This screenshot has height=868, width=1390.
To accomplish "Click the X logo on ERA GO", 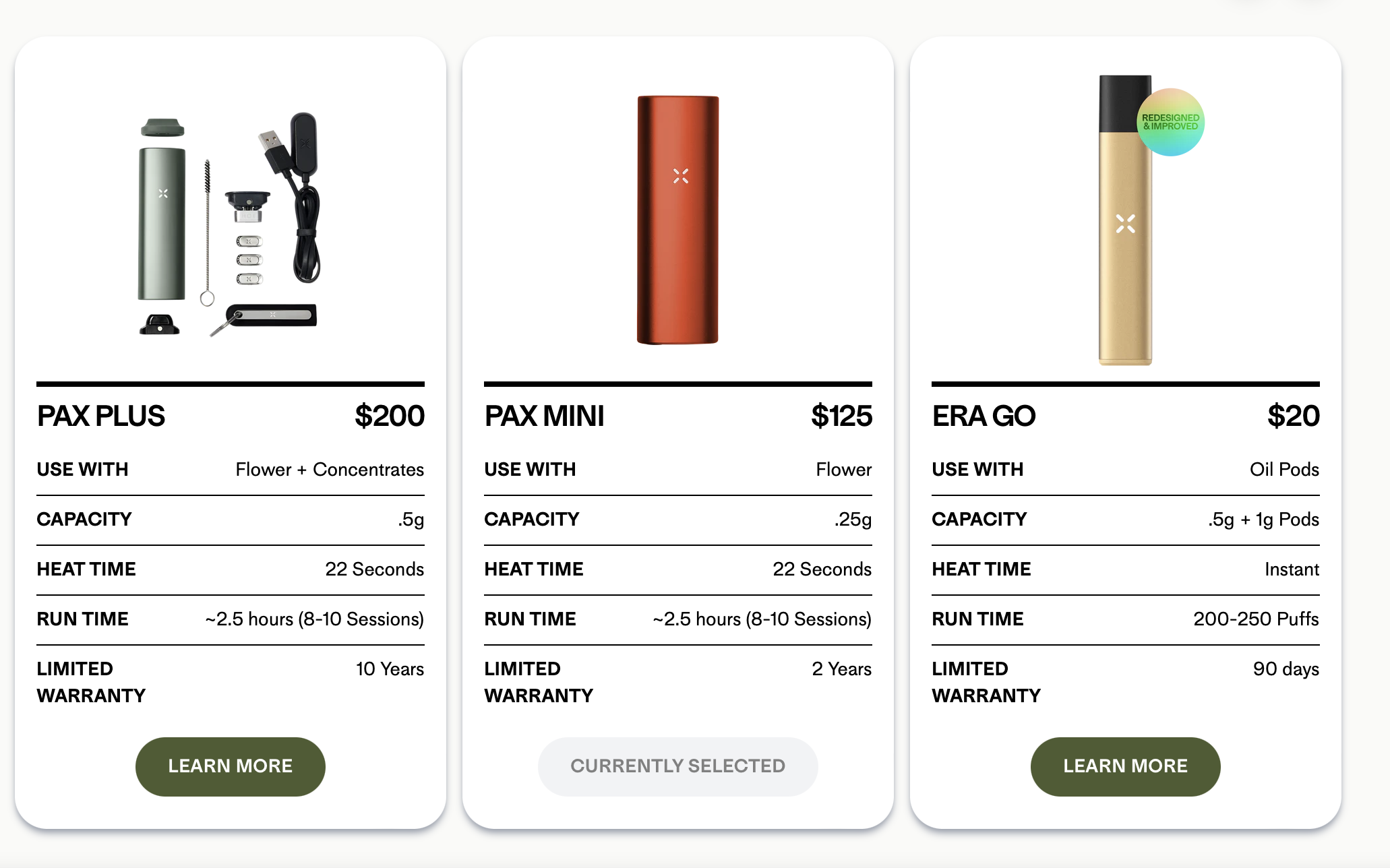I will (1125, 224).
